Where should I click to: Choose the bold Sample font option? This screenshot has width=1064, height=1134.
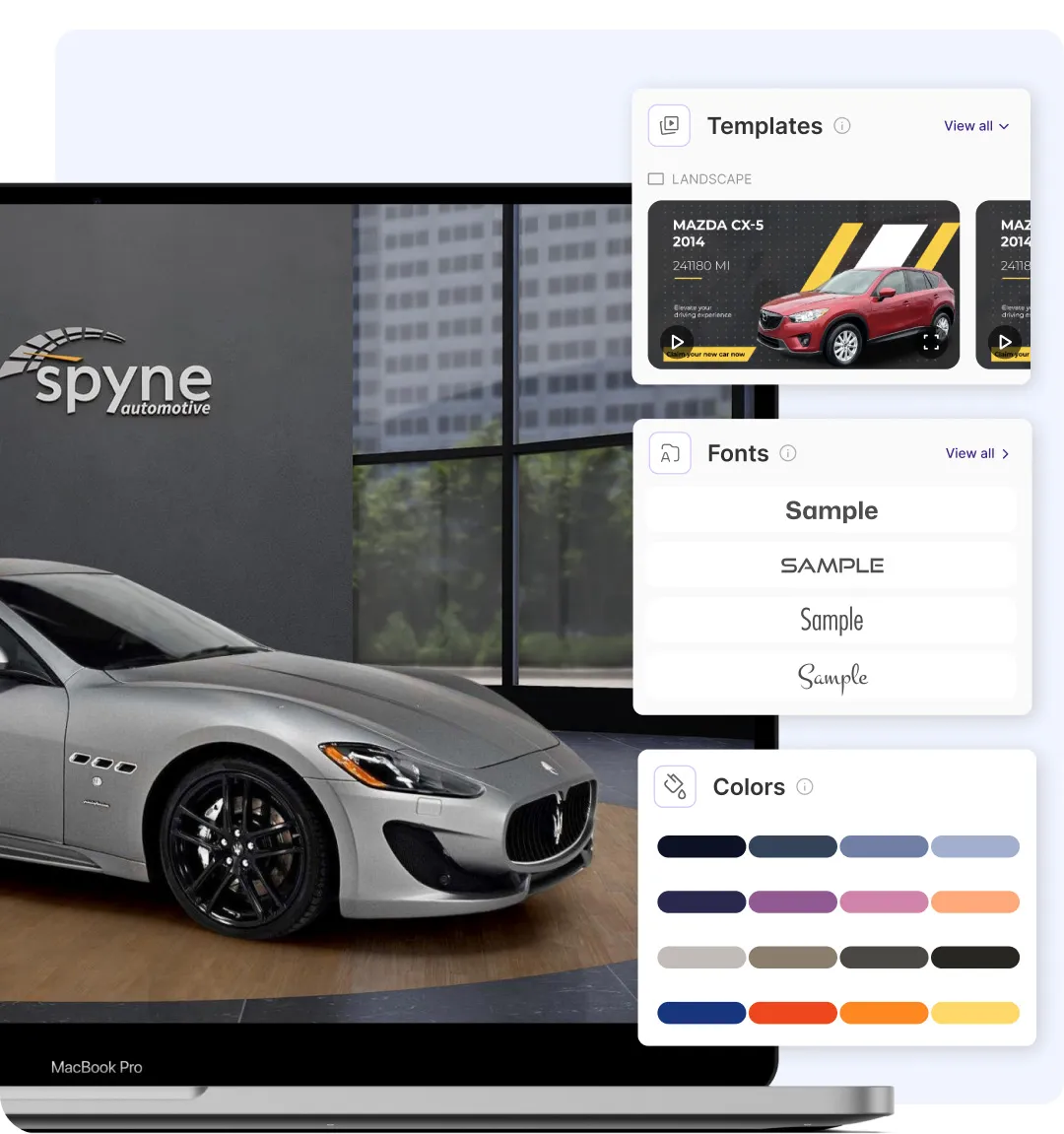(x=831, y=510)
